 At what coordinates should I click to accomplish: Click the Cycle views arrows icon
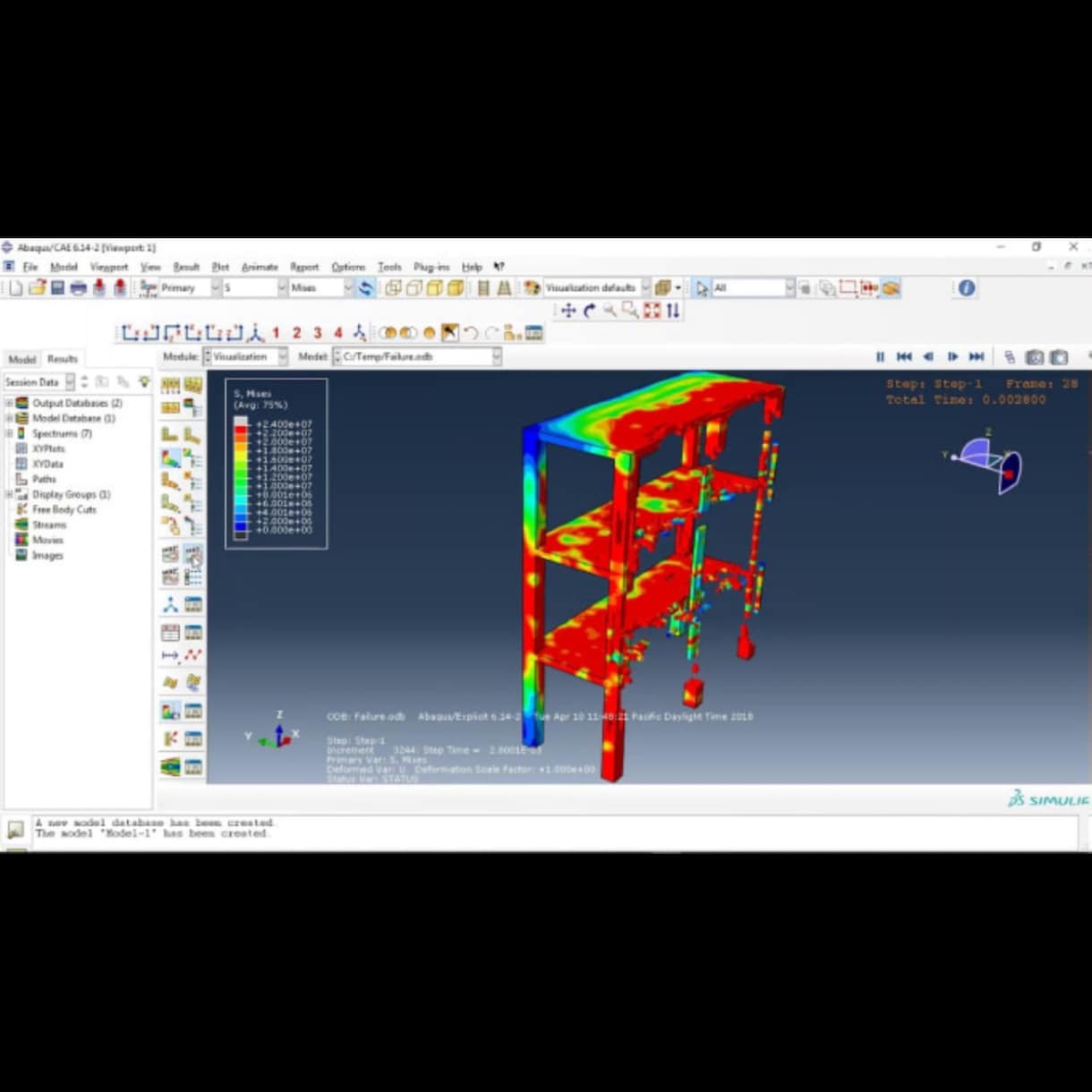[x=673, y=311]
